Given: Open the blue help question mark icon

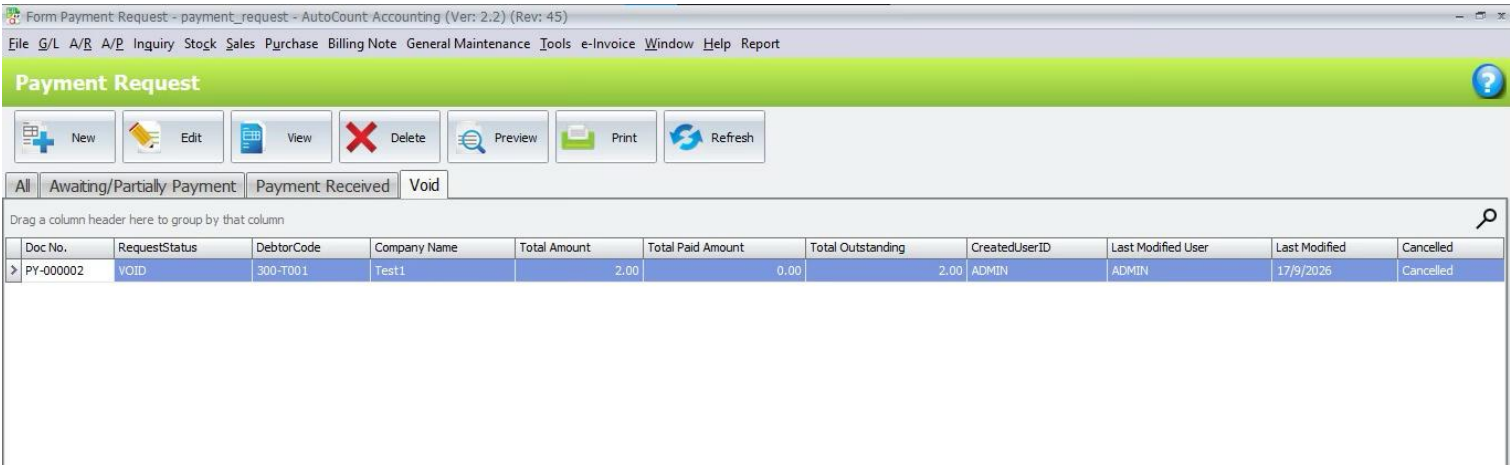Looking at the screenshot, I should coord(1491,85).
